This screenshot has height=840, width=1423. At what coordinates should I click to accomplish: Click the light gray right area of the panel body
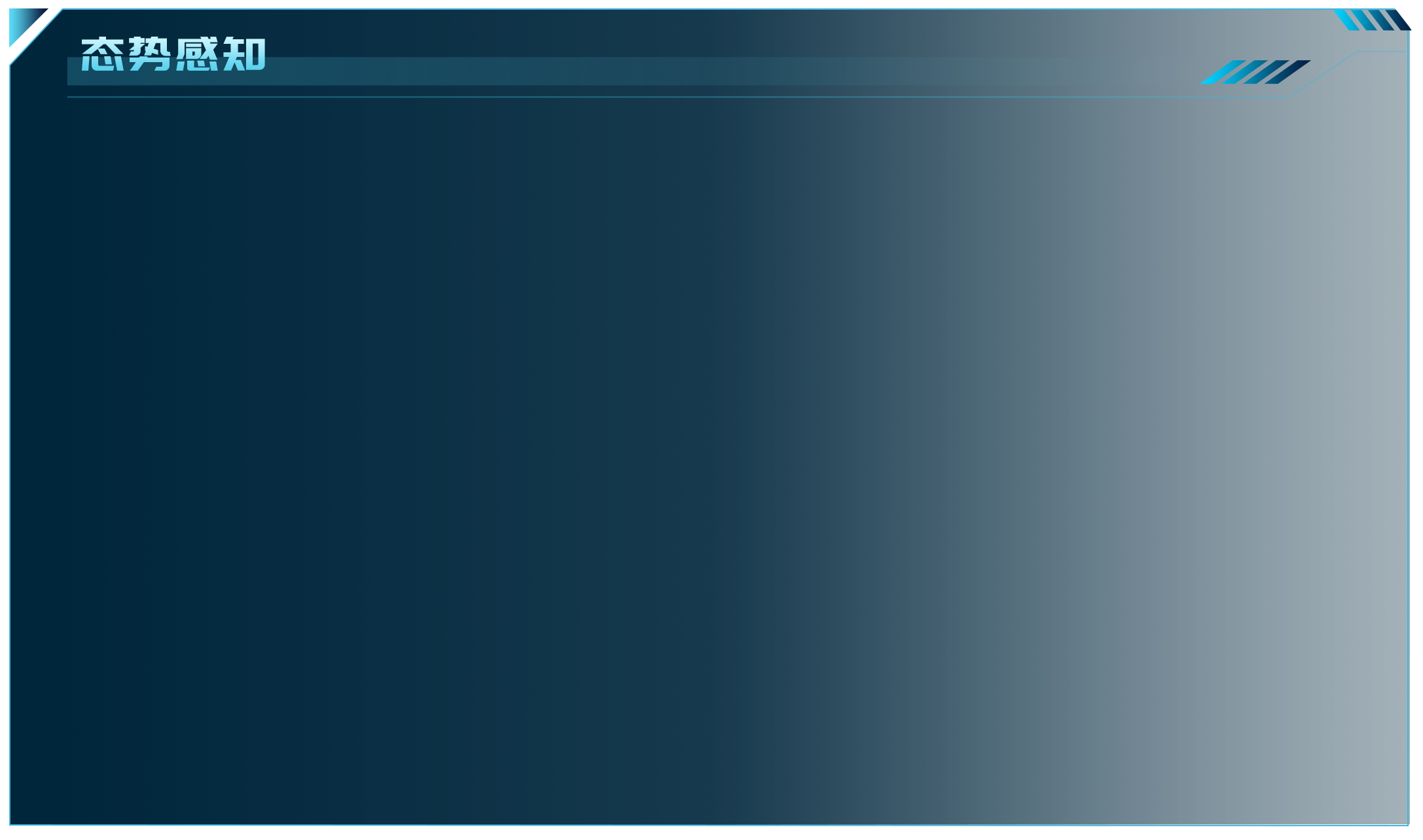[x=1244, y=458]
